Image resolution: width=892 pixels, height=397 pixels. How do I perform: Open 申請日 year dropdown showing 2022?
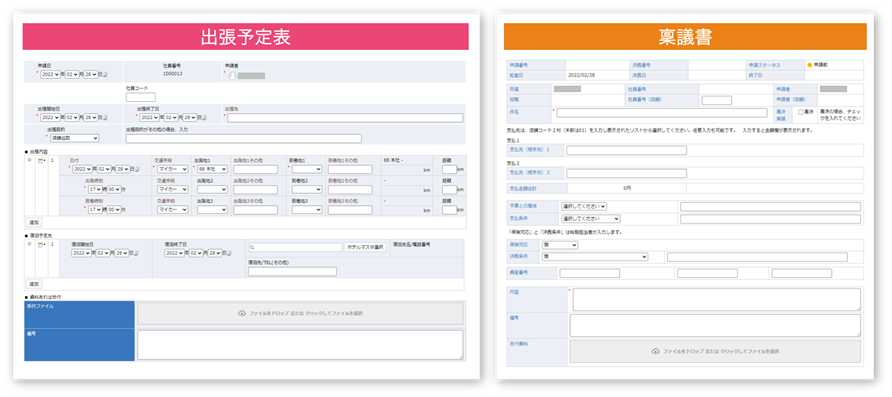point(50,75)
